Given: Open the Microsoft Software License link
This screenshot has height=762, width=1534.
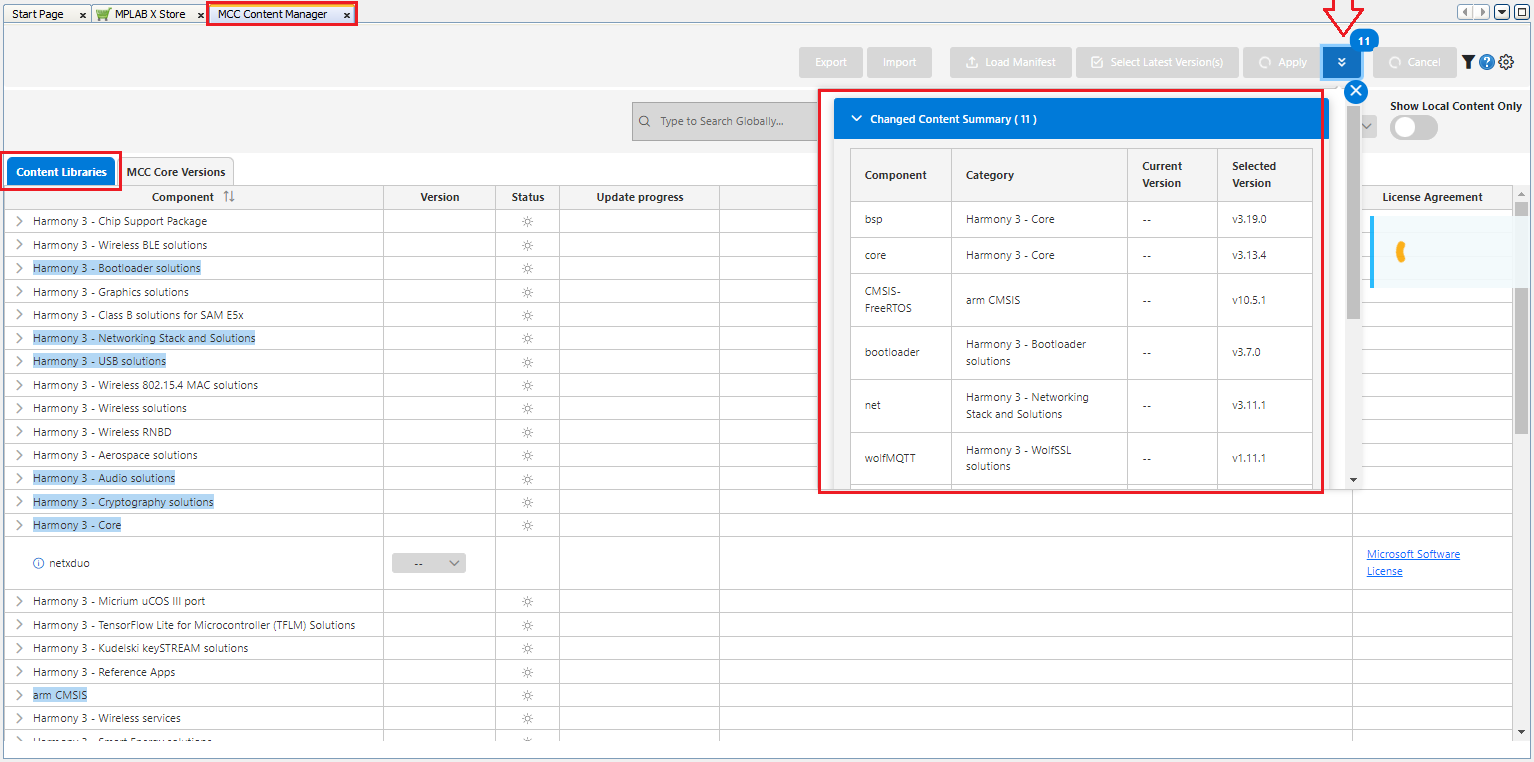Looking at the screenshot, I should click(x=1413, y=563).
